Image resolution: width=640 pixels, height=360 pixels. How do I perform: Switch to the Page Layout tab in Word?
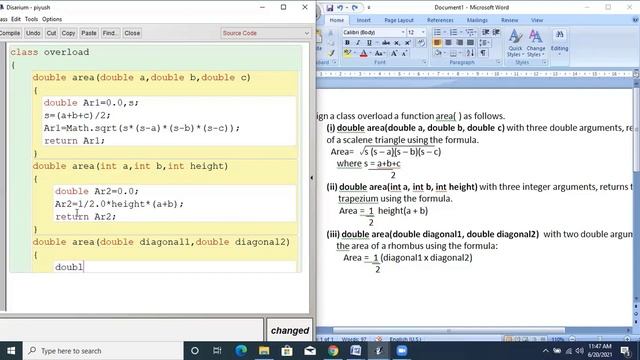[399, 20]
